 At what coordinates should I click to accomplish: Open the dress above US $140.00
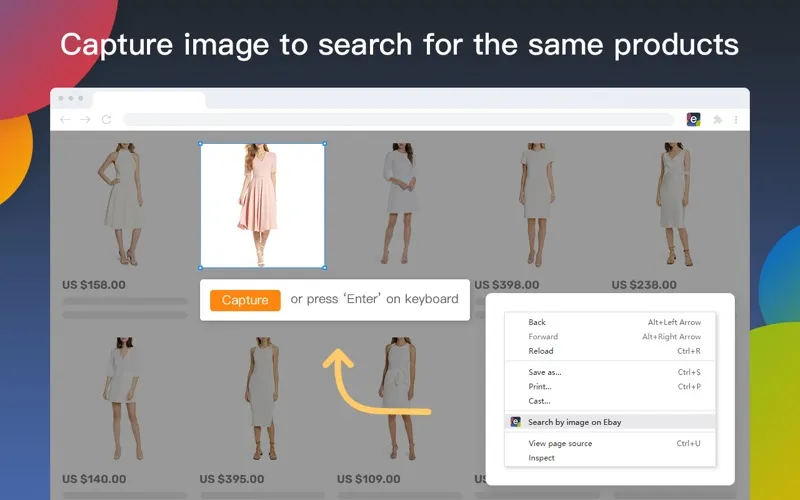pyautogui.click(x=124, y=398)
